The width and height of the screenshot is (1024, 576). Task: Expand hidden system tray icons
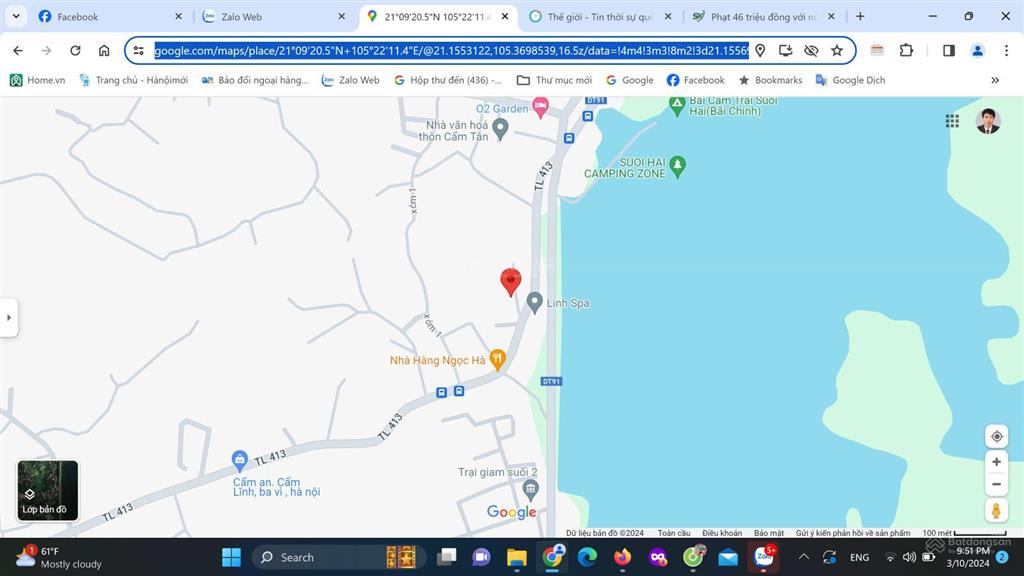(x=803, y=557)
